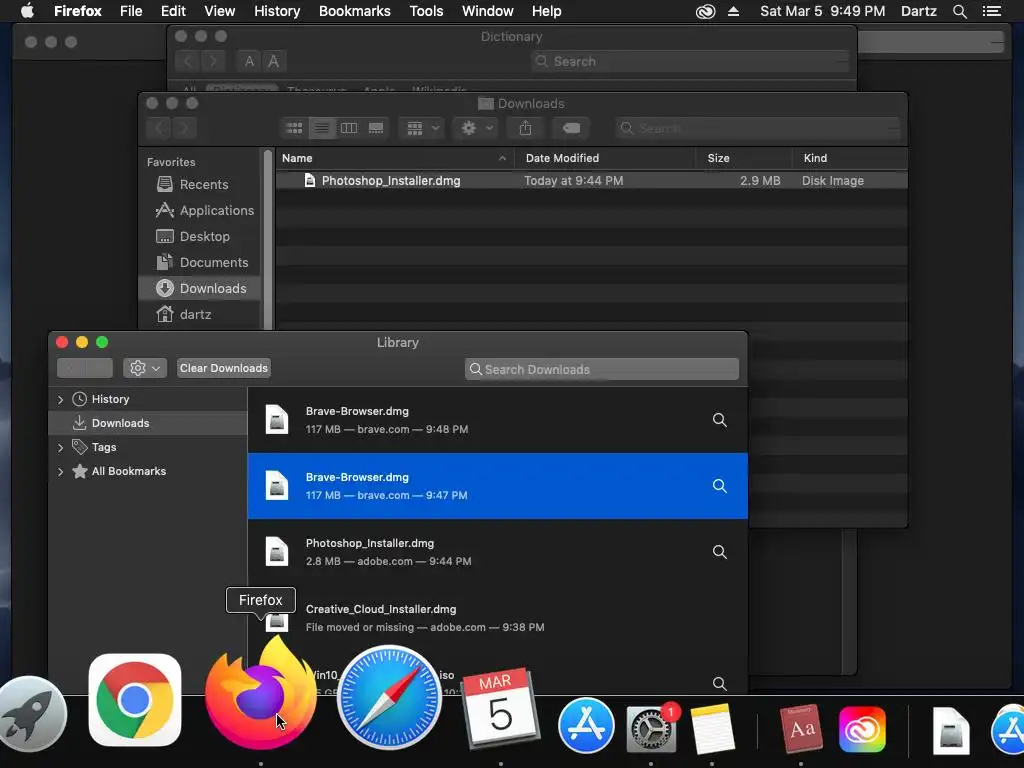The height and width of the screenshot is (768, 1024).
Task: Open the File menu
Action: 131,11
